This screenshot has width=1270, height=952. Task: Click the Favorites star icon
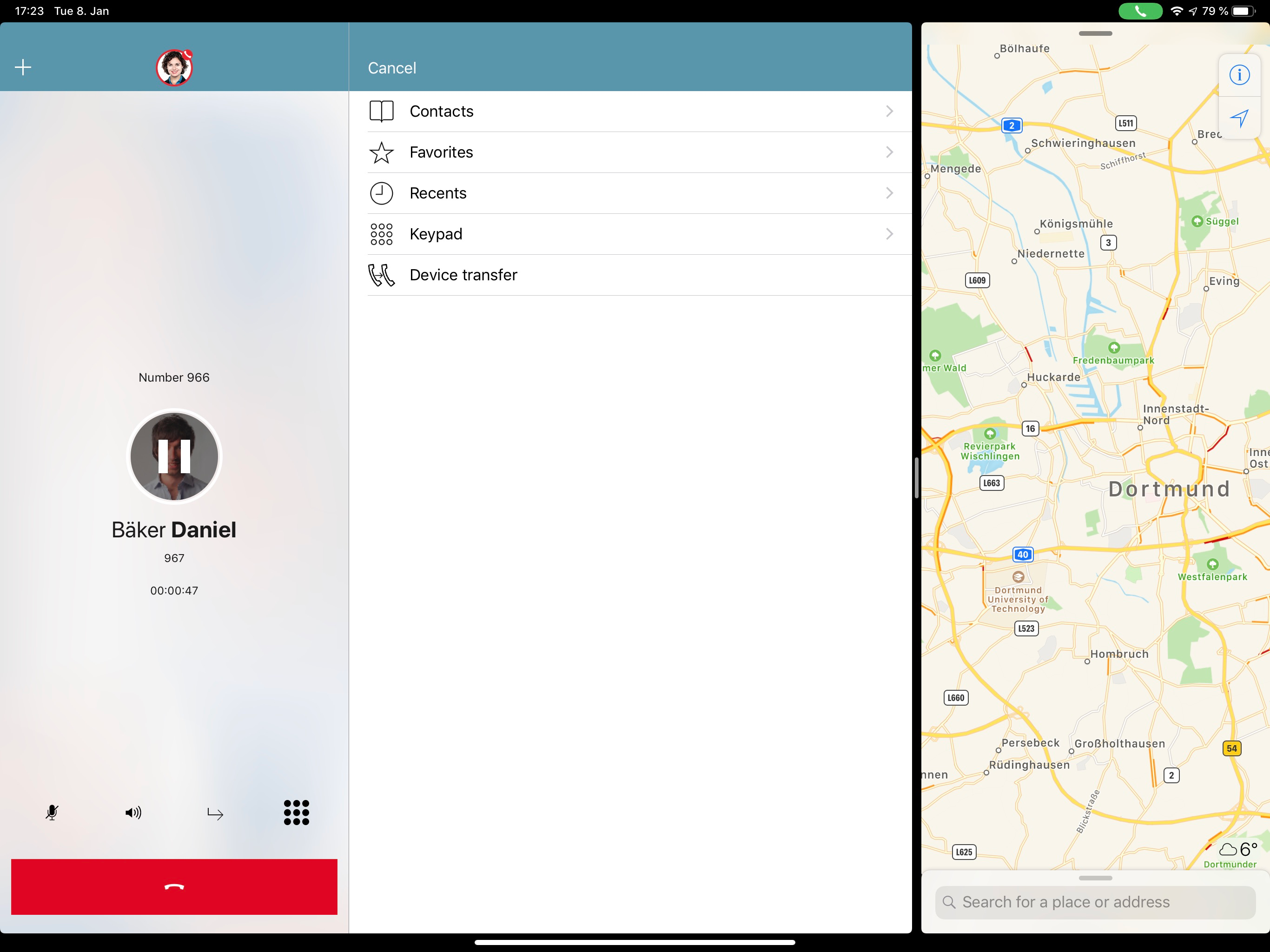[381, 152]
